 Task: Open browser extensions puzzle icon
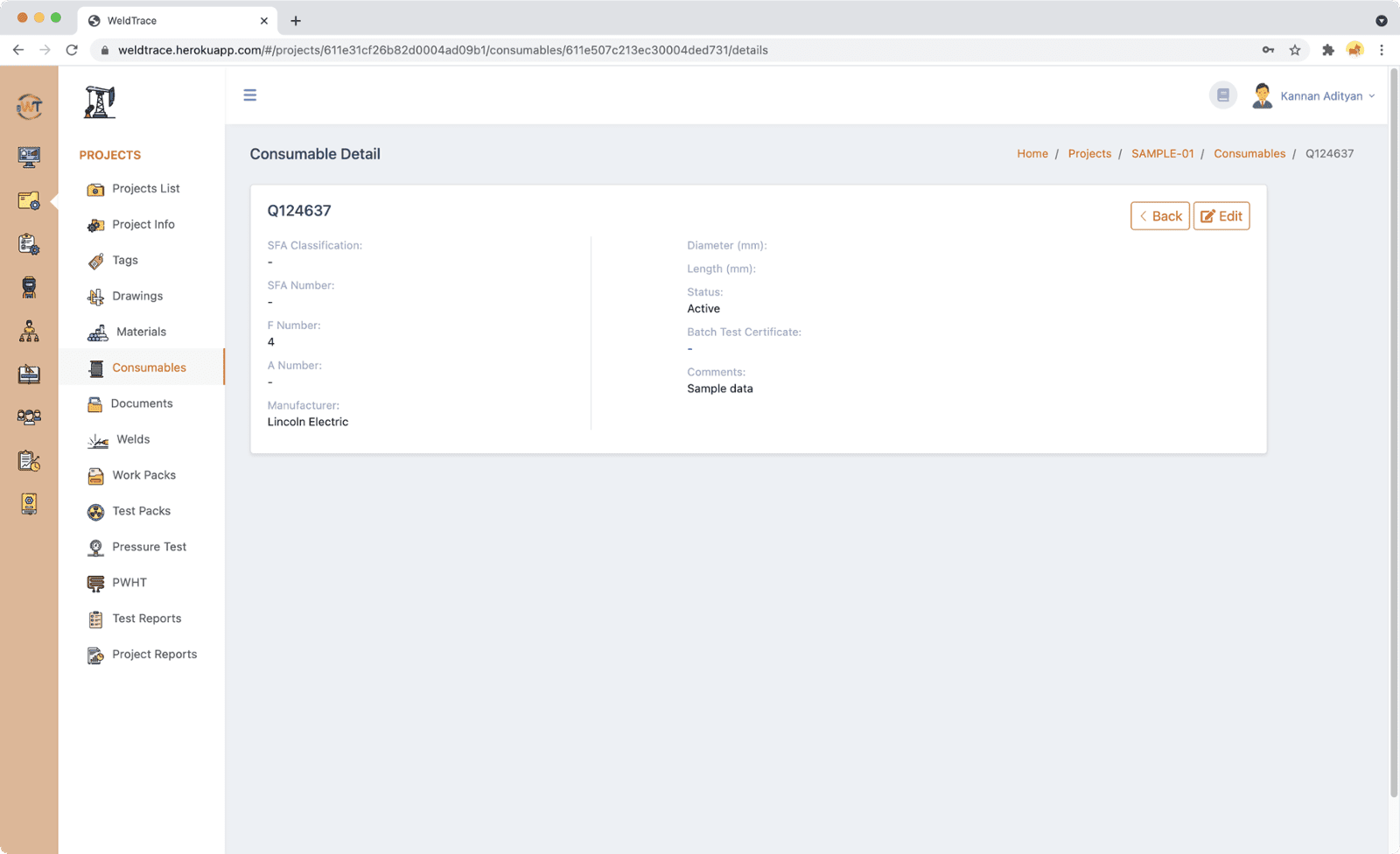pos(1327,50)
